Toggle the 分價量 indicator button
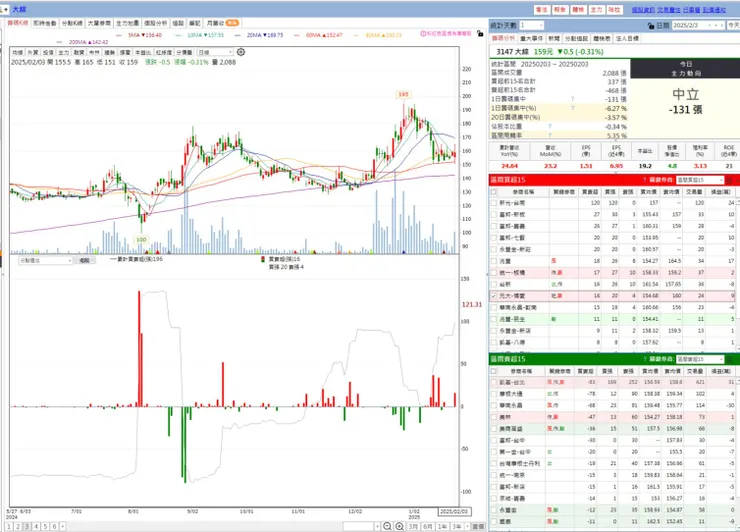 point(184,52)
